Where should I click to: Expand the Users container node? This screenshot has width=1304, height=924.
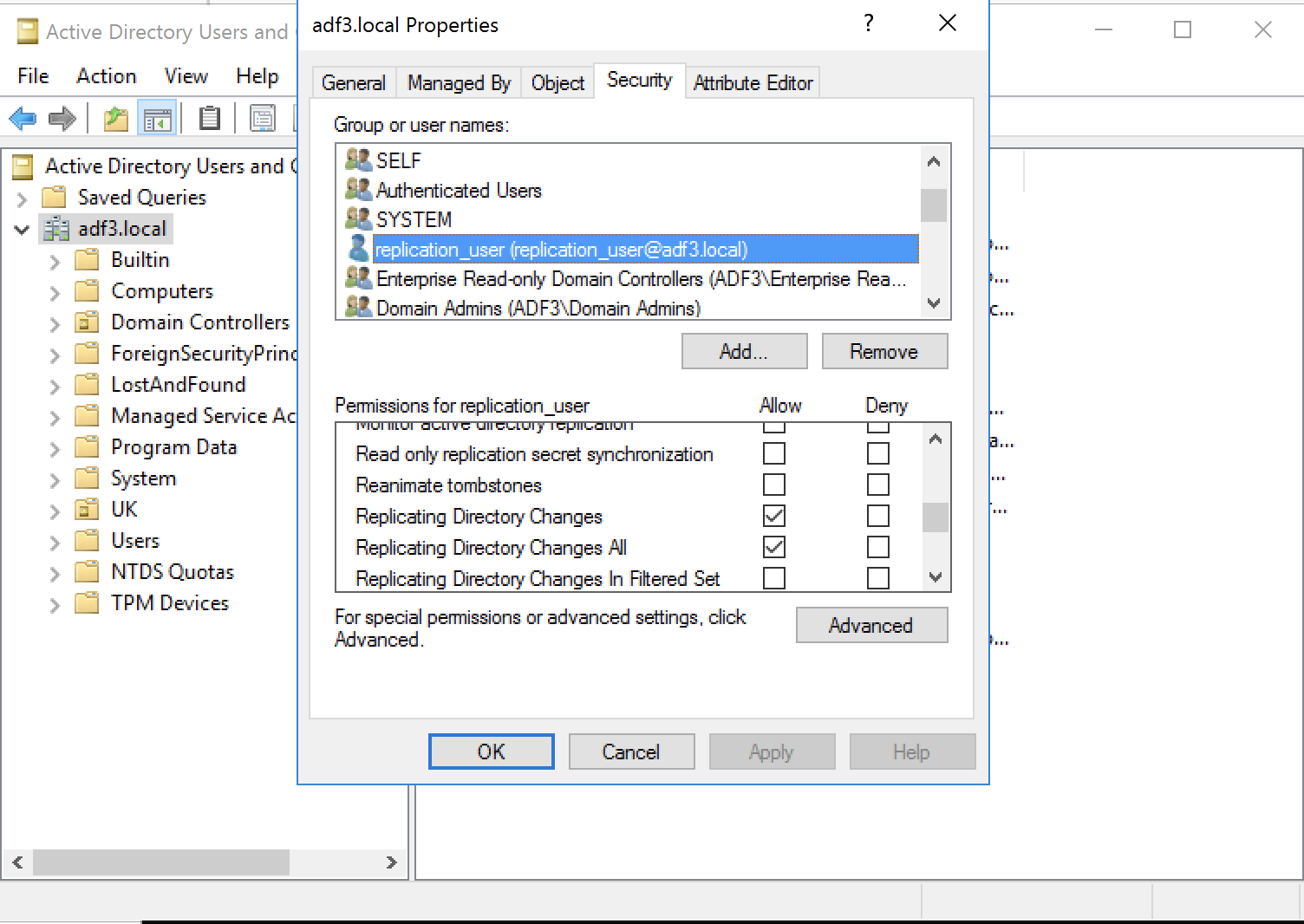pos(55,540)
